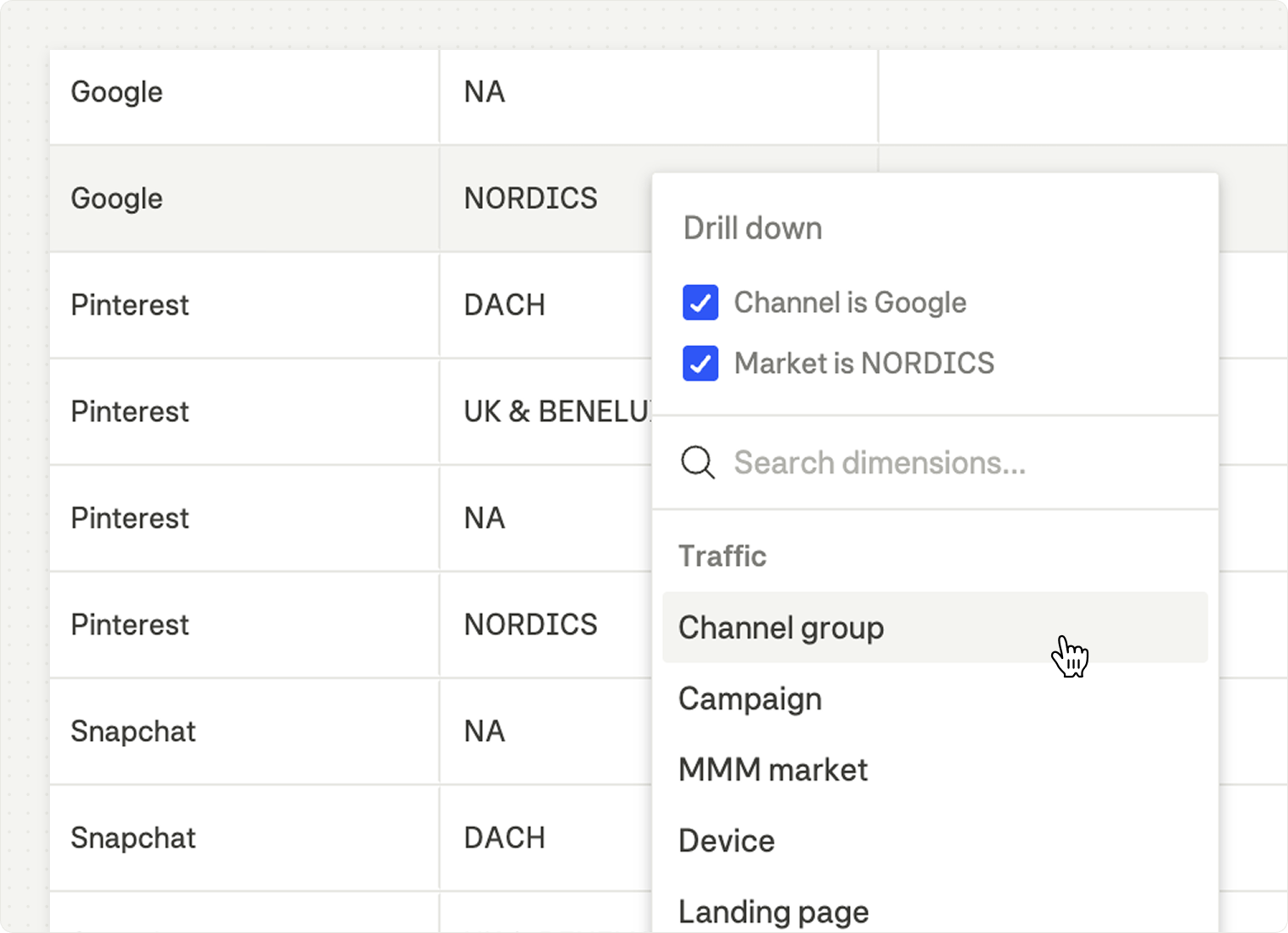Select the Device dimension
Viewport: 1288px width, 933px height.
pyautogui.click(x=726, y=841)
